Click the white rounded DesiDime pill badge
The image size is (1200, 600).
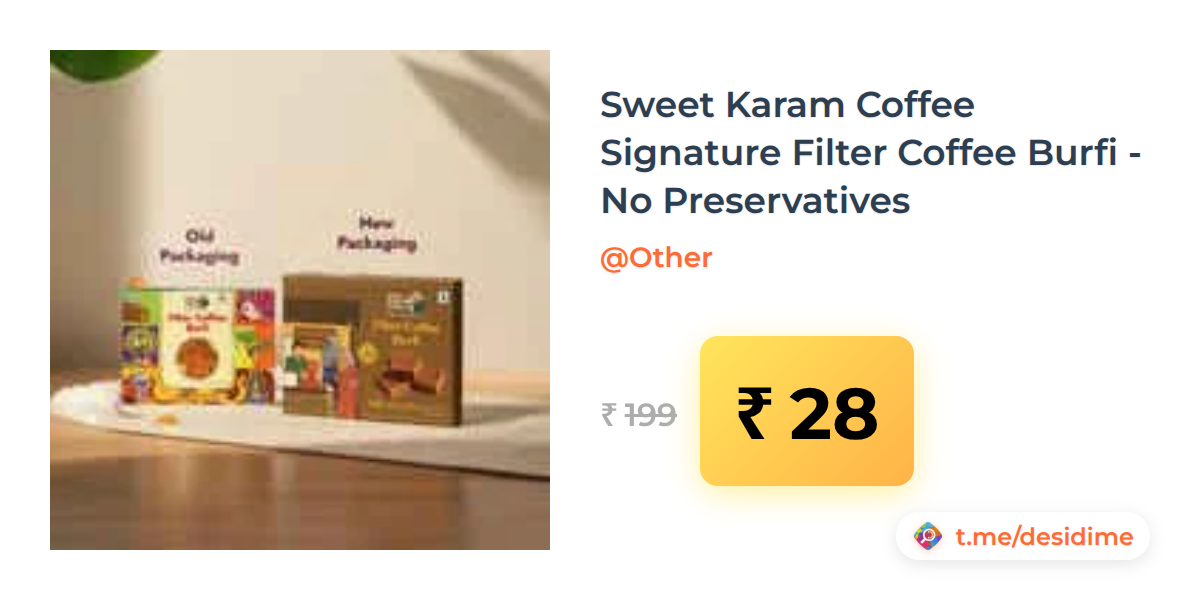(x=1023, y=537)
